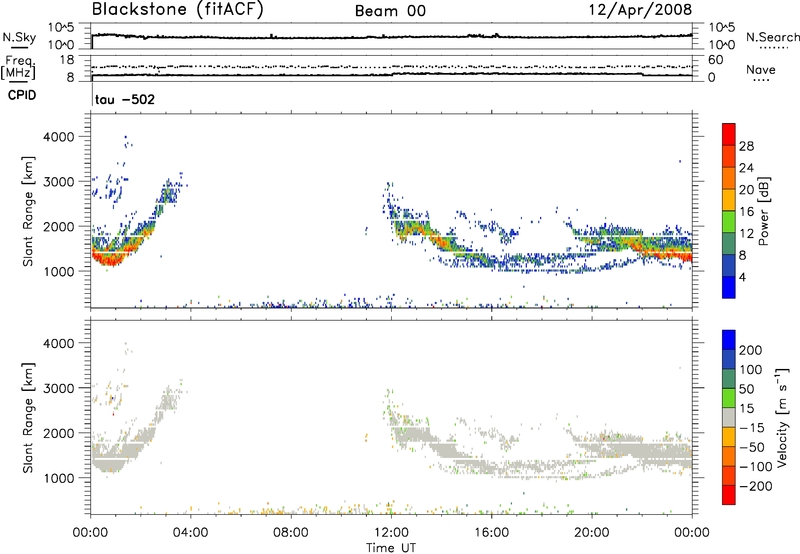Click the 'CPID' label

tap(22, 95)
